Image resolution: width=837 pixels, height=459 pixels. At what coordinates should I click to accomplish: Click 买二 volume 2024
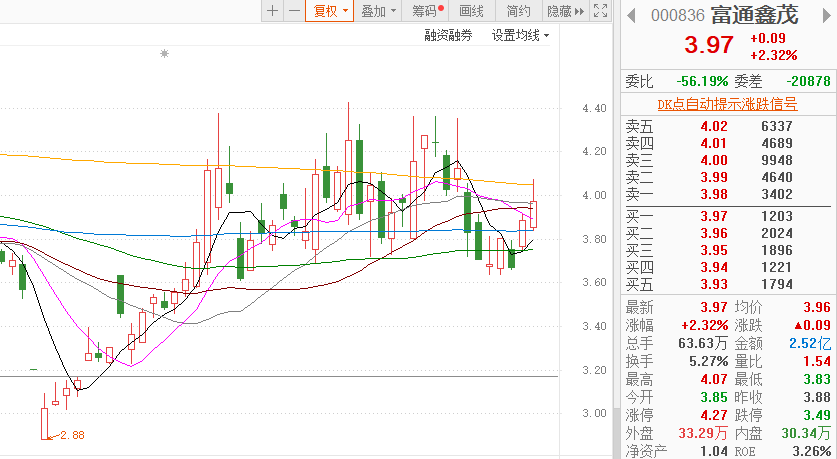point(777,234)
